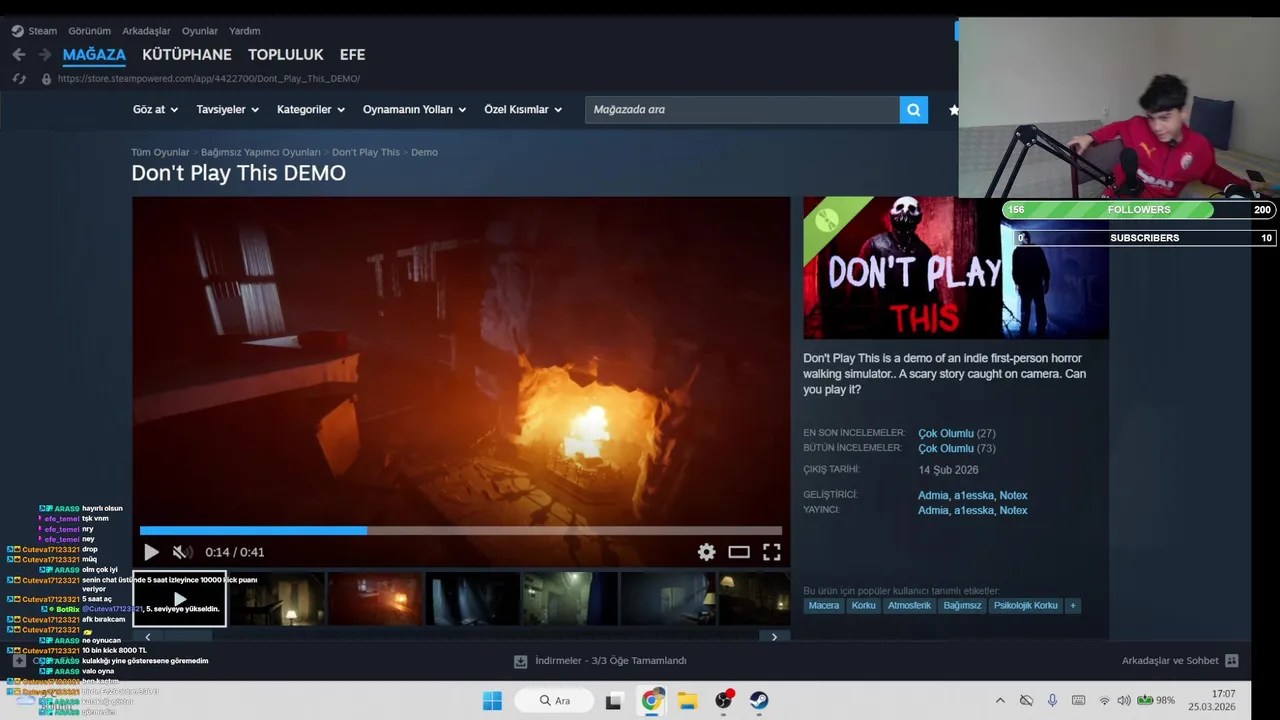Open the Oyunlar menu
1280x720 pixels.
(x=199, y=31)
